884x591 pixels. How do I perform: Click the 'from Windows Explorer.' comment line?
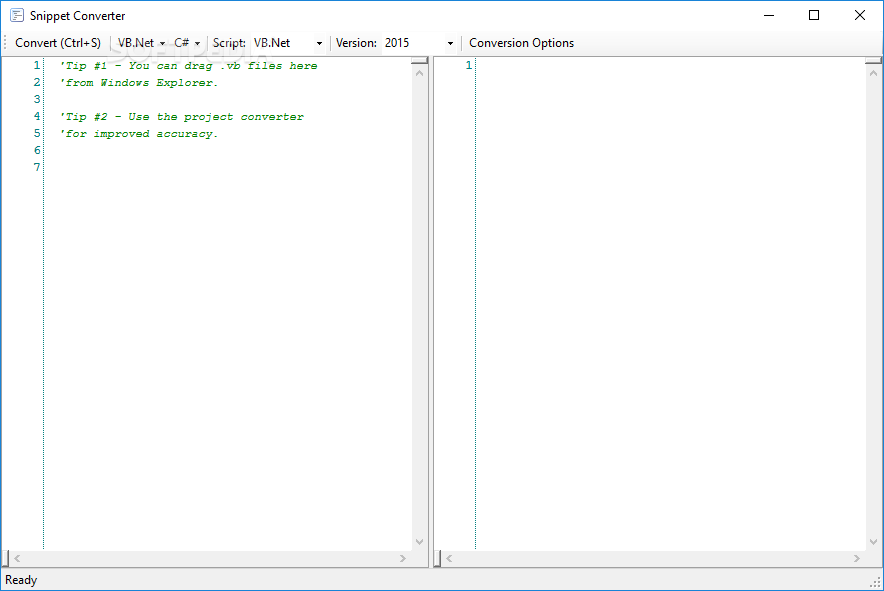(139, 82)
